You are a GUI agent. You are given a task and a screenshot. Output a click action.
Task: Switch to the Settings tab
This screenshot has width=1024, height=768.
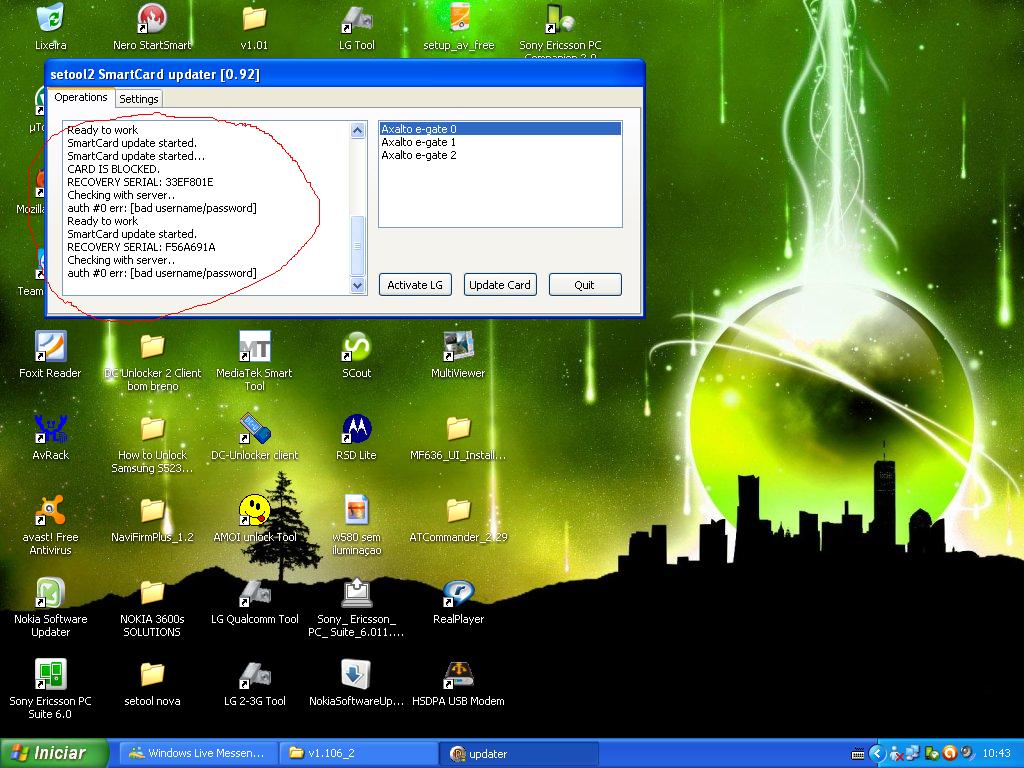tap(138, 99)
